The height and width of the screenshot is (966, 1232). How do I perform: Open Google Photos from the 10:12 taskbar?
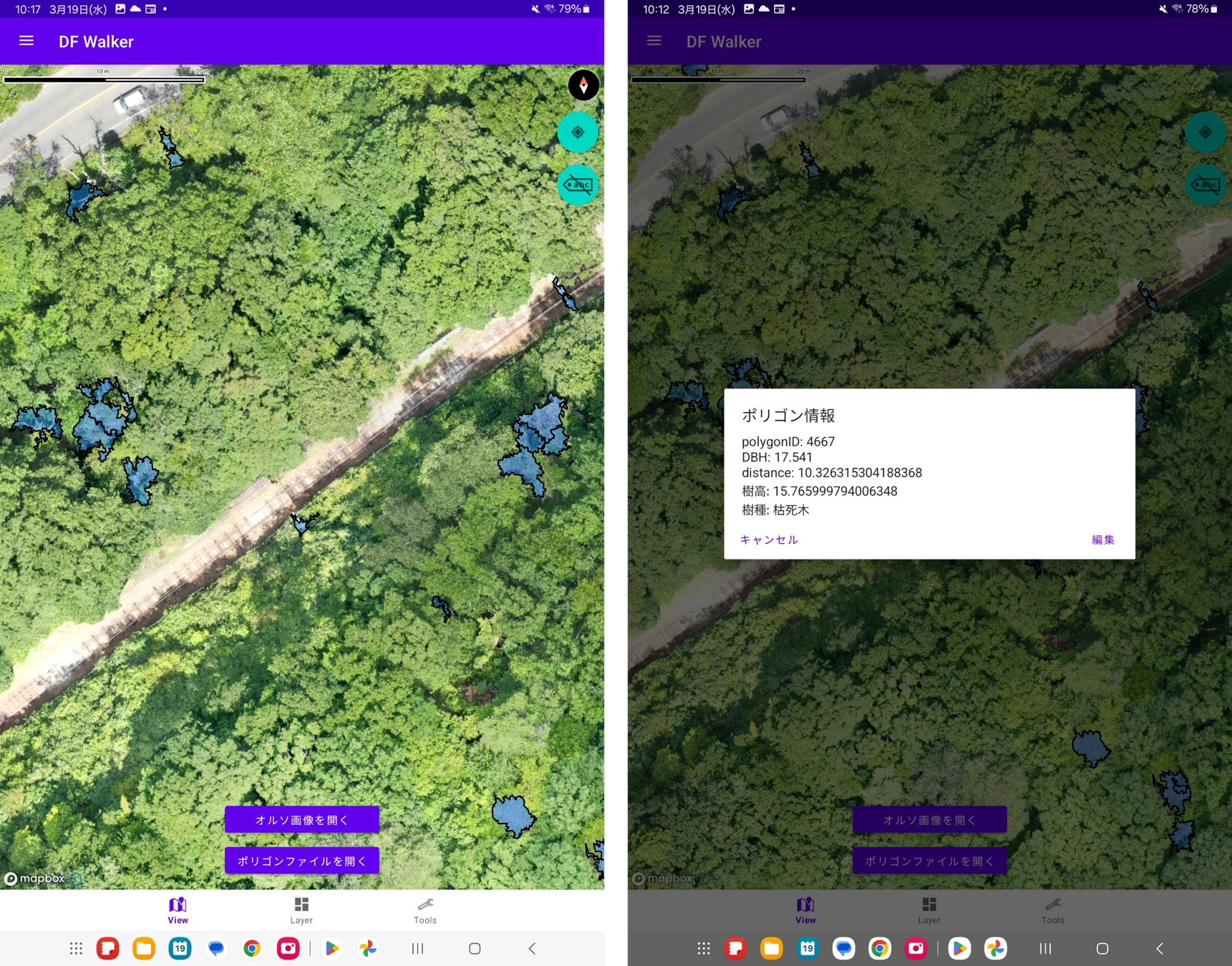click(996, 948)
